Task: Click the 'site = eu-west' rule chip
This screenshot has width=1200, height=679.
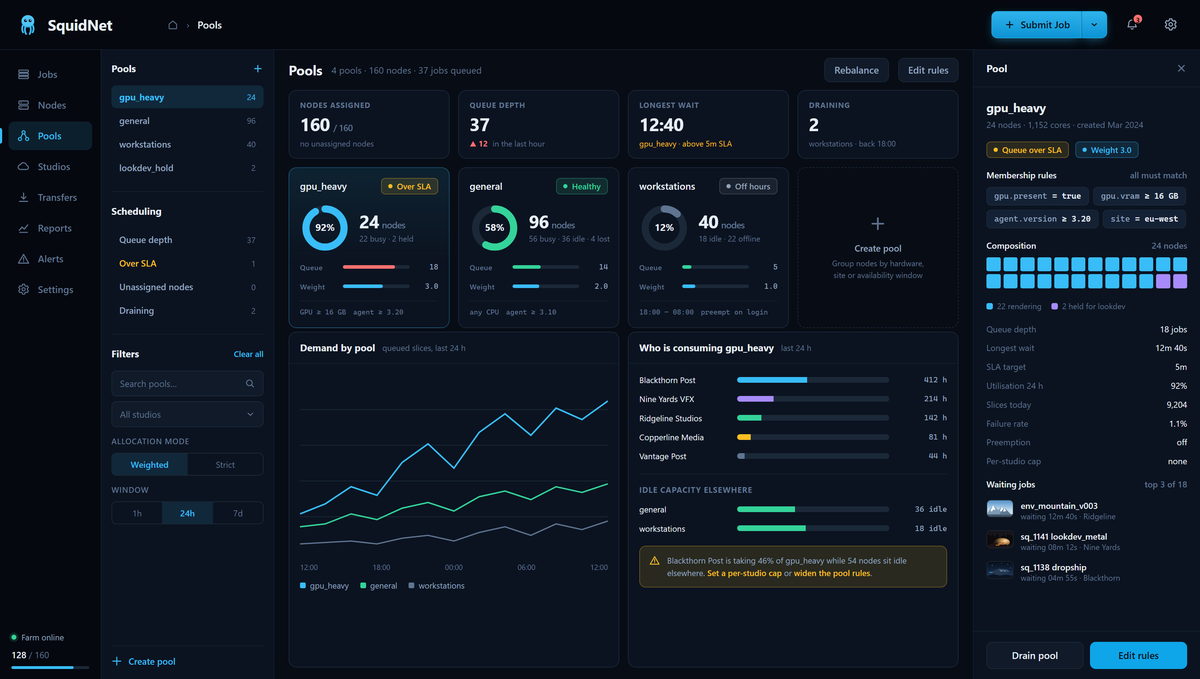Action: (1144, 218)
